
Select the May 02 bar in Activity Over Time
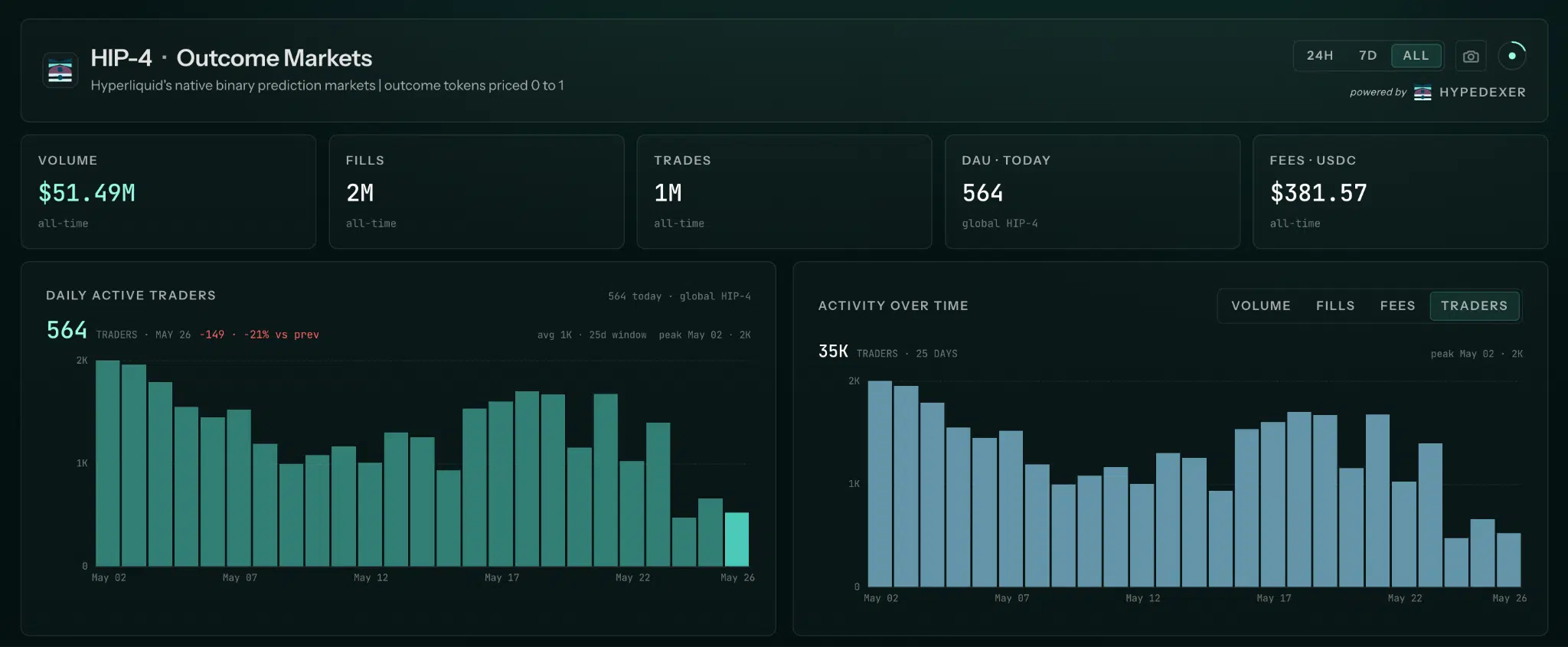(x=880, y=484)
